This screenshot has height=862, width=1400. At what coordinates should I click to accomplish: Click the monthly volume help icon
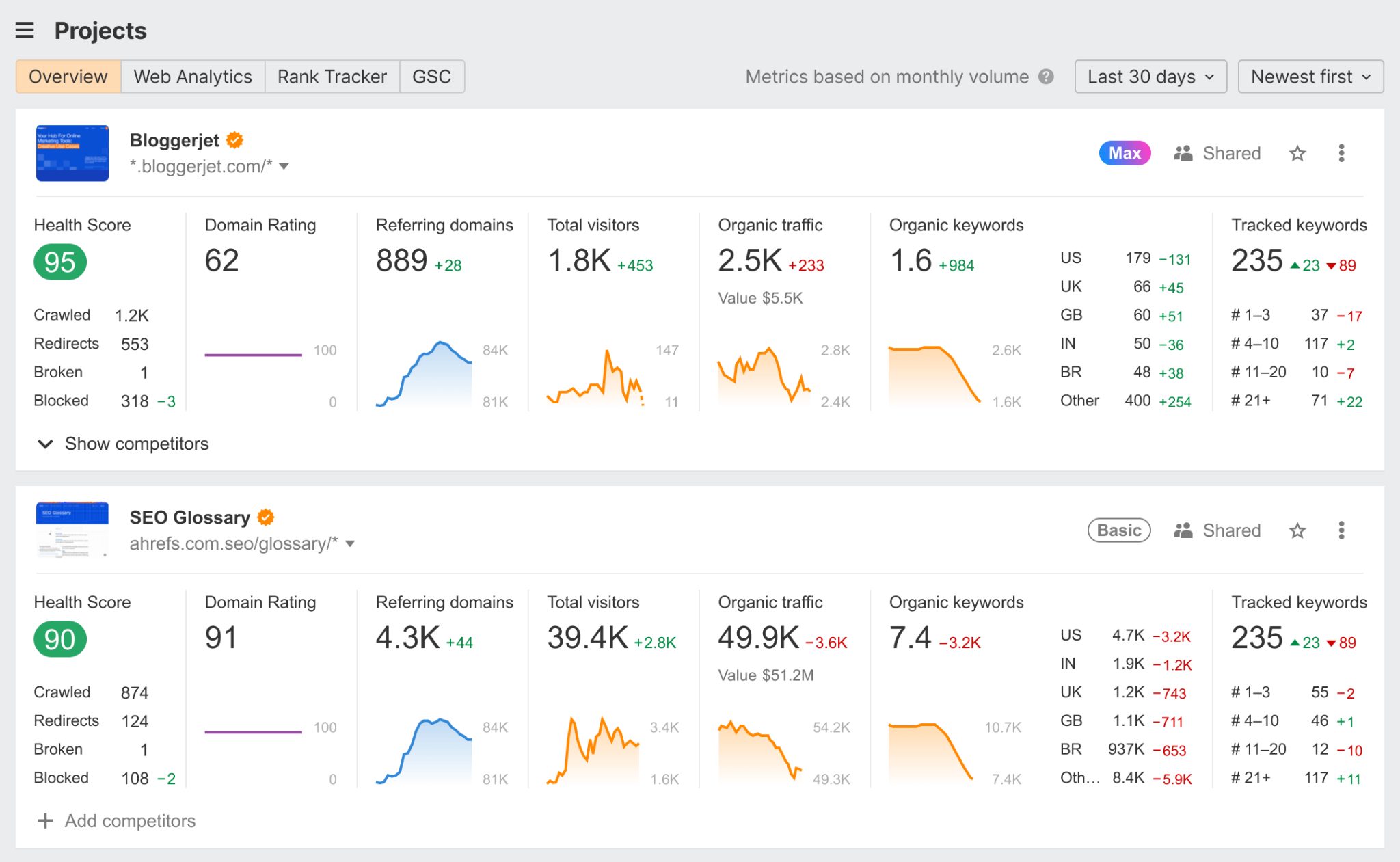(x=1047, y=77)
